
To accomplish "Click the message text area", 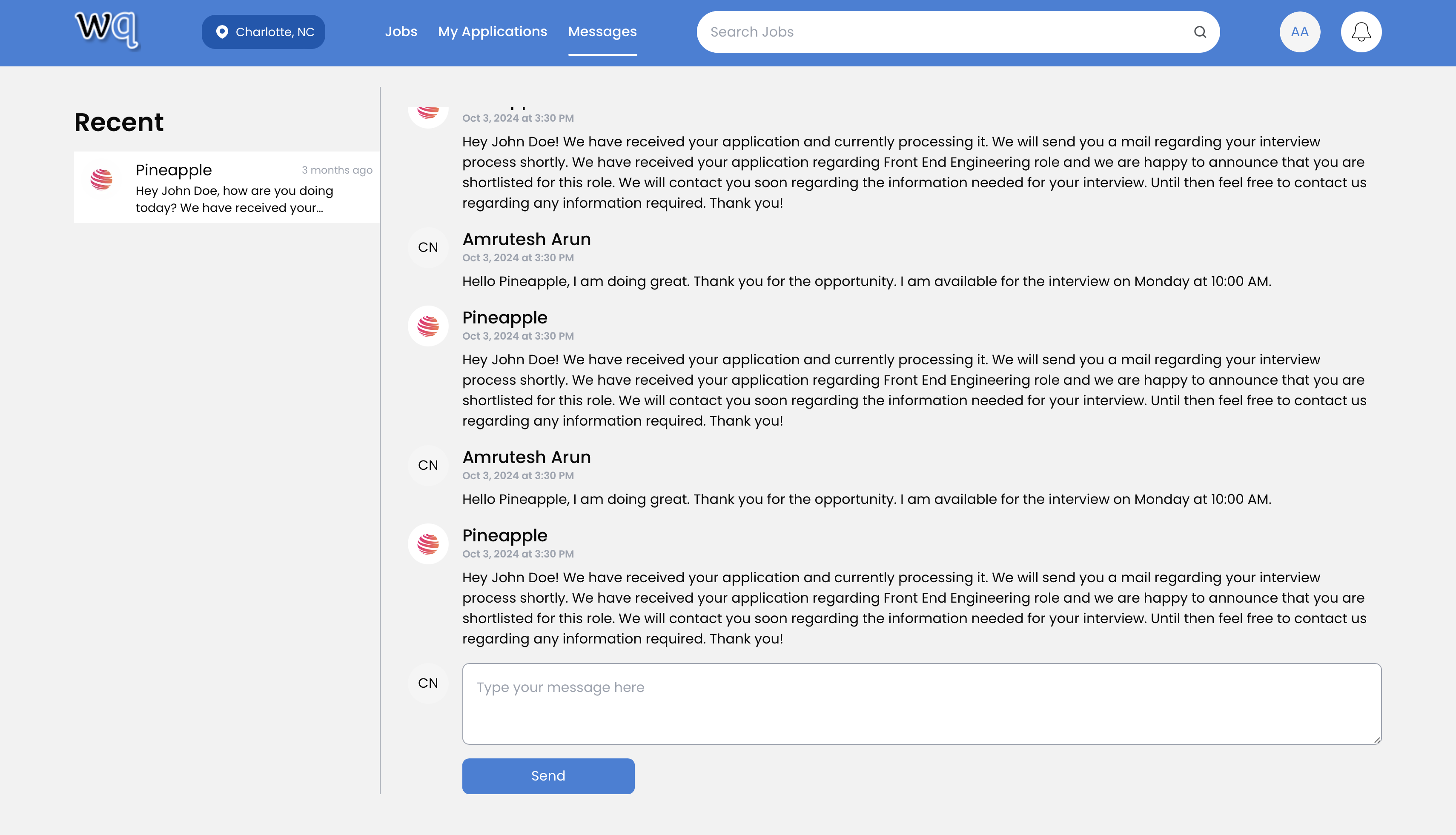I will click(921, 703).
